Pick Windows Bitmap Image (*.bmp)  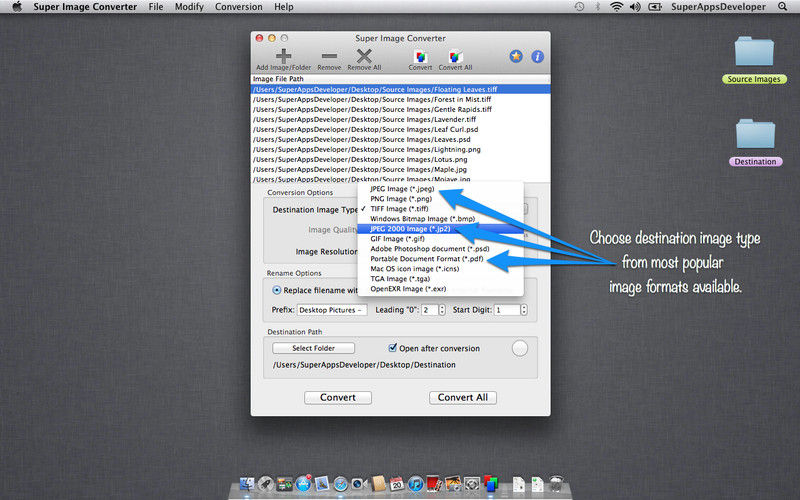point(440,218)
